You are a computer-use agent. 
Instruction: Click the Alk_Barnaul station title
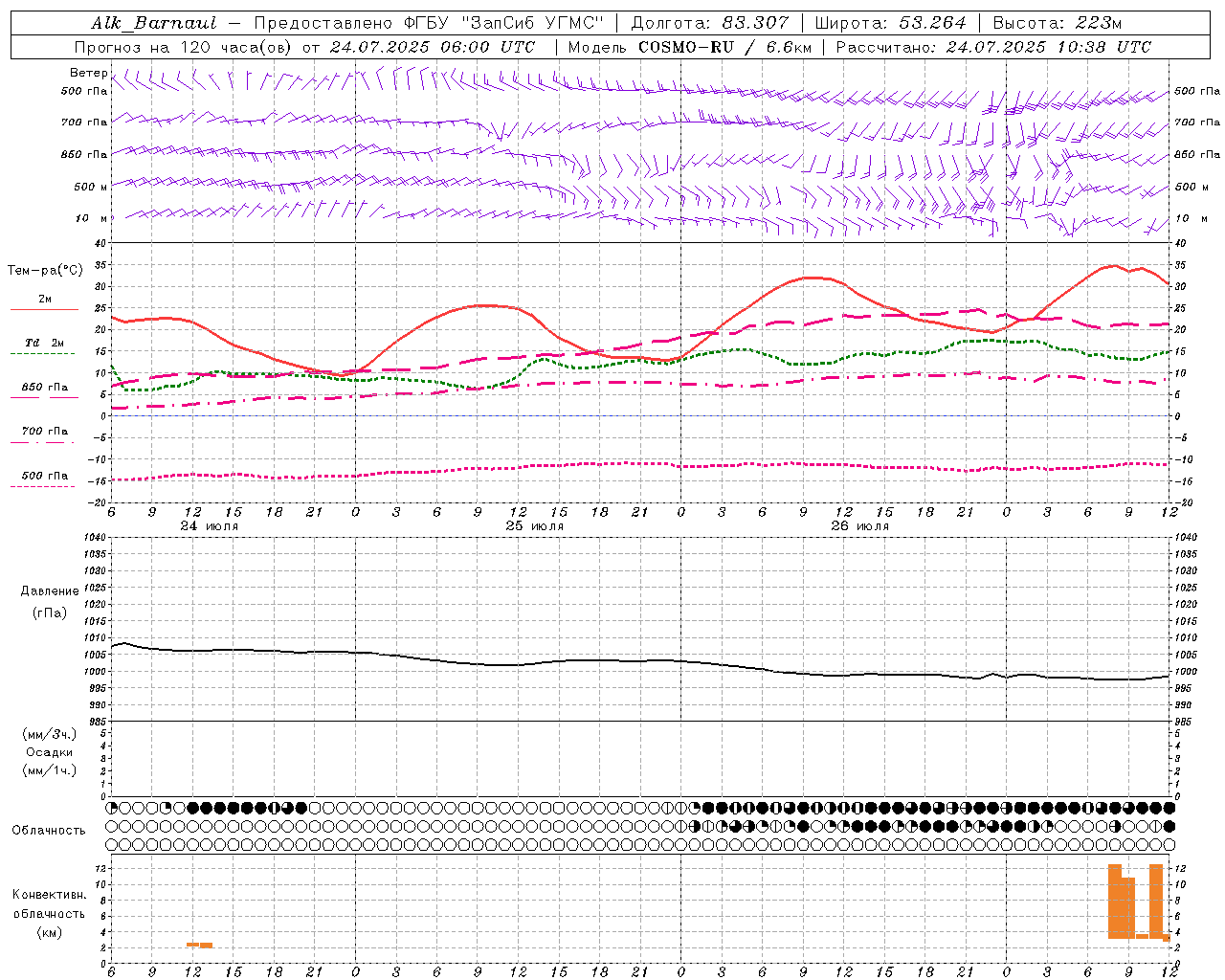154,23
